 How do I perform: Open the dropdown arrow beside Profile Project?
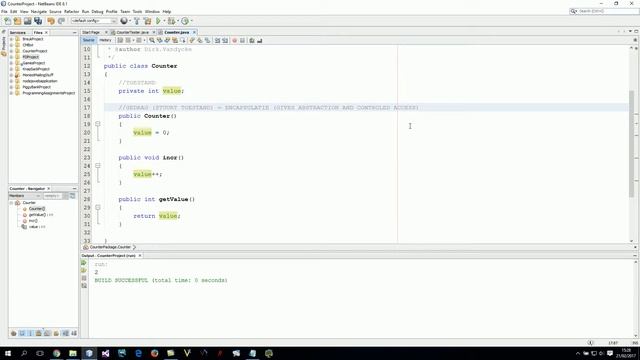(x=192, y=21)
